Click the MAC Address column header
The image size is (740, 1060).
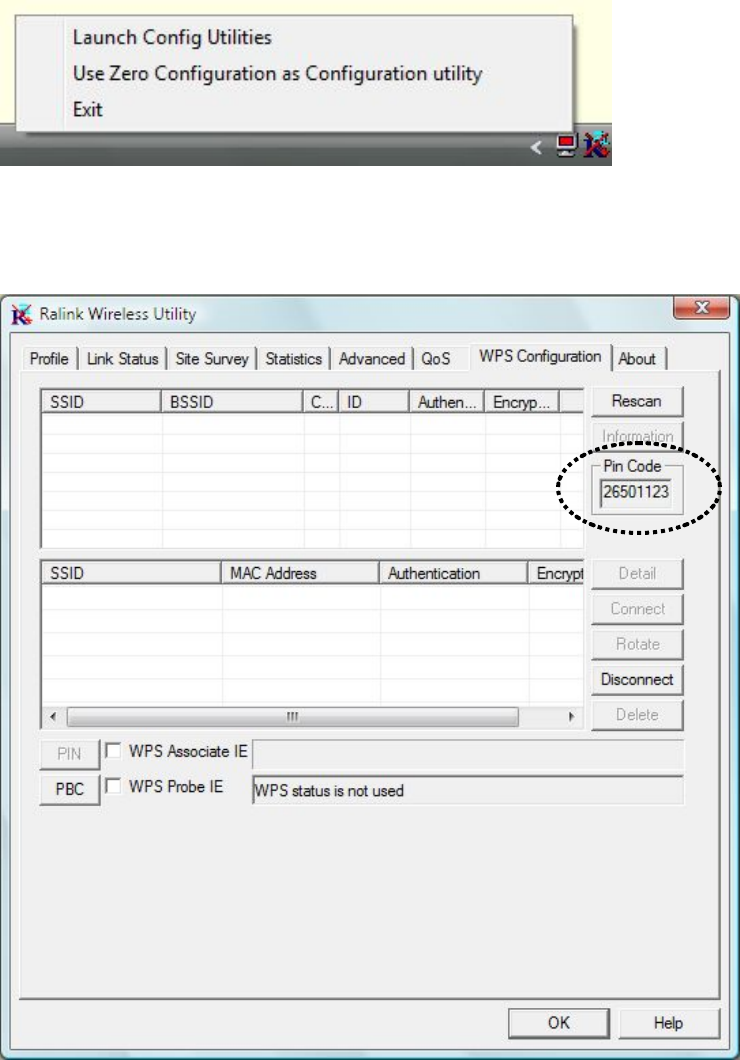300,573
